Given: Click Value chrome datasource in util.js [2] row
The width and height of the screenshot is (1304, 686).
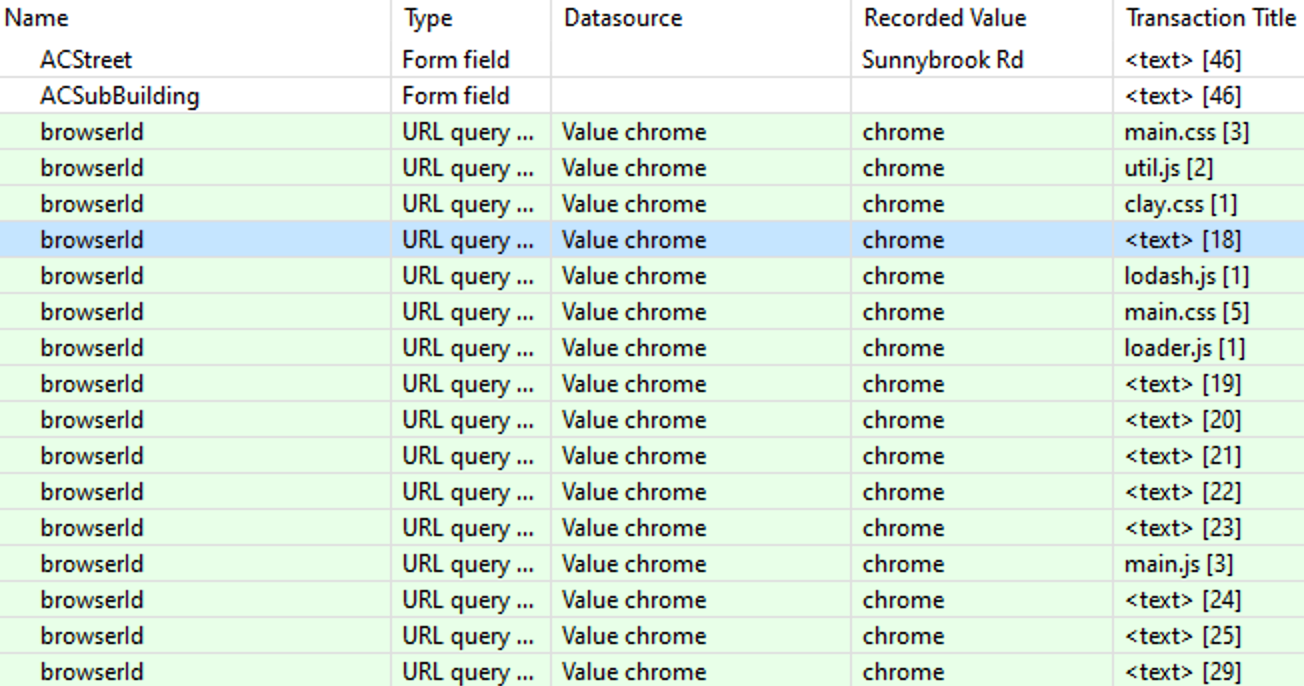Looking at the screenshot, I should [x=634, y=168].
